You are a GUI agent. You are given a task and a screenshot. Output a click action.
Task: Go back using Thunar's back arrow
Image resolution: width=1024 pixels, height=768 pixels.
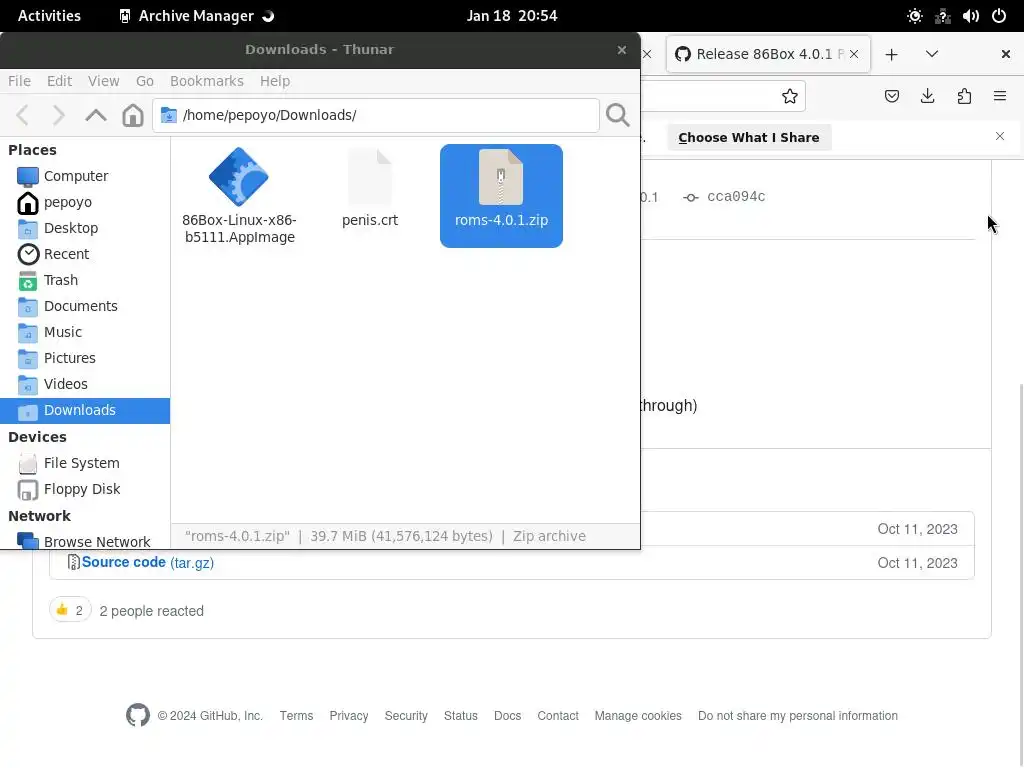23,115
